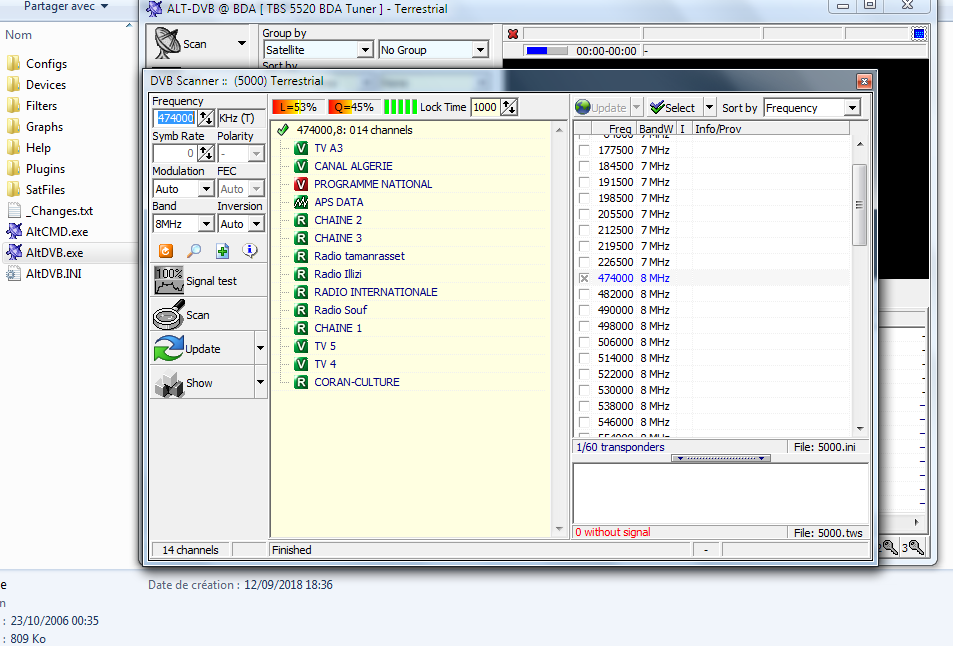
Task: Click the info bubble icon
Action: point(249,251)
